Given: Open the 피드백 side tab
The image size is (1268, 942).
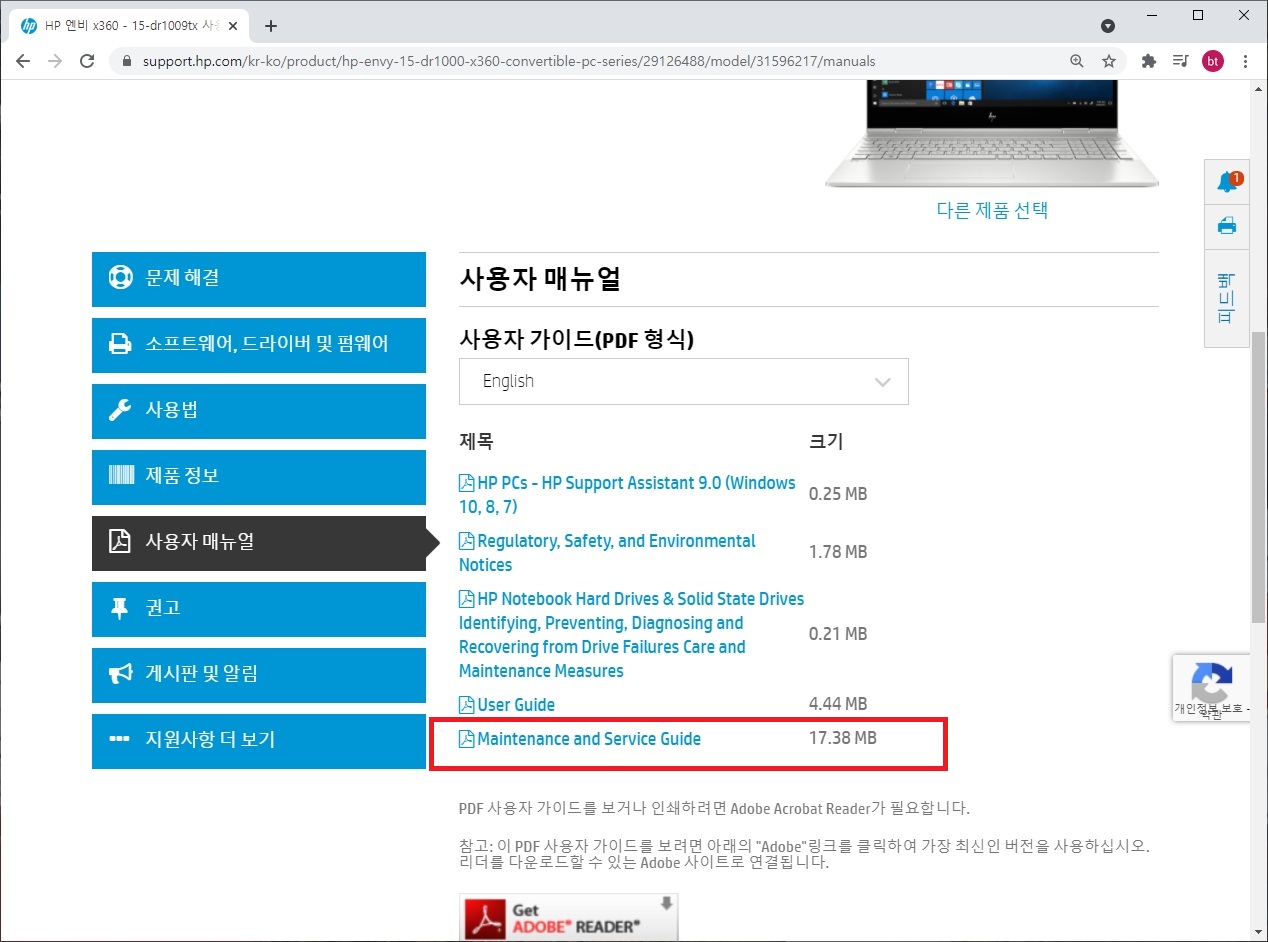Looking at the screenshot, I should click(1227, 298).
